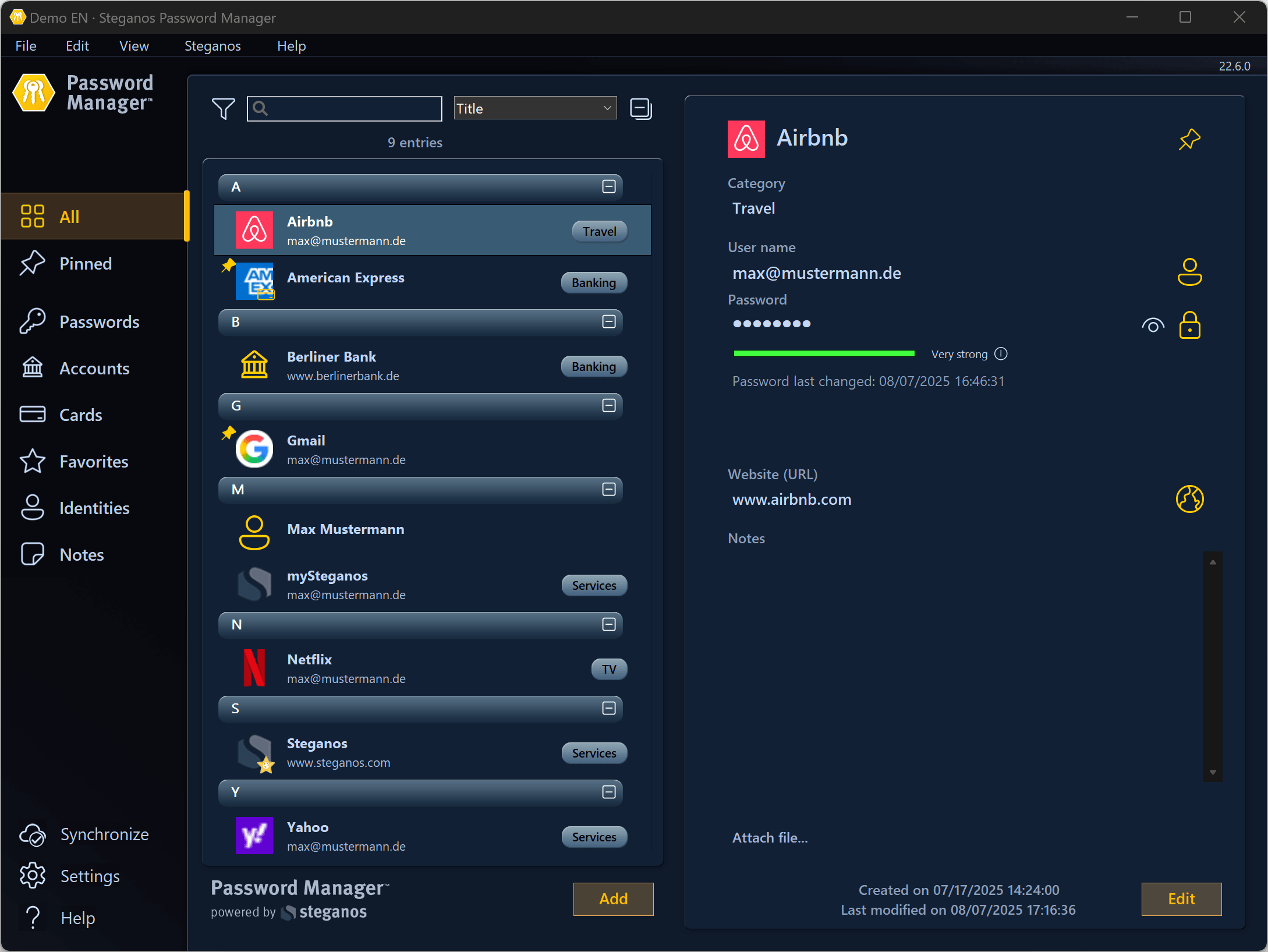Select the Notes sidebar icon
The width and height of the screenshot is (1268, 952).
point(33,554)
